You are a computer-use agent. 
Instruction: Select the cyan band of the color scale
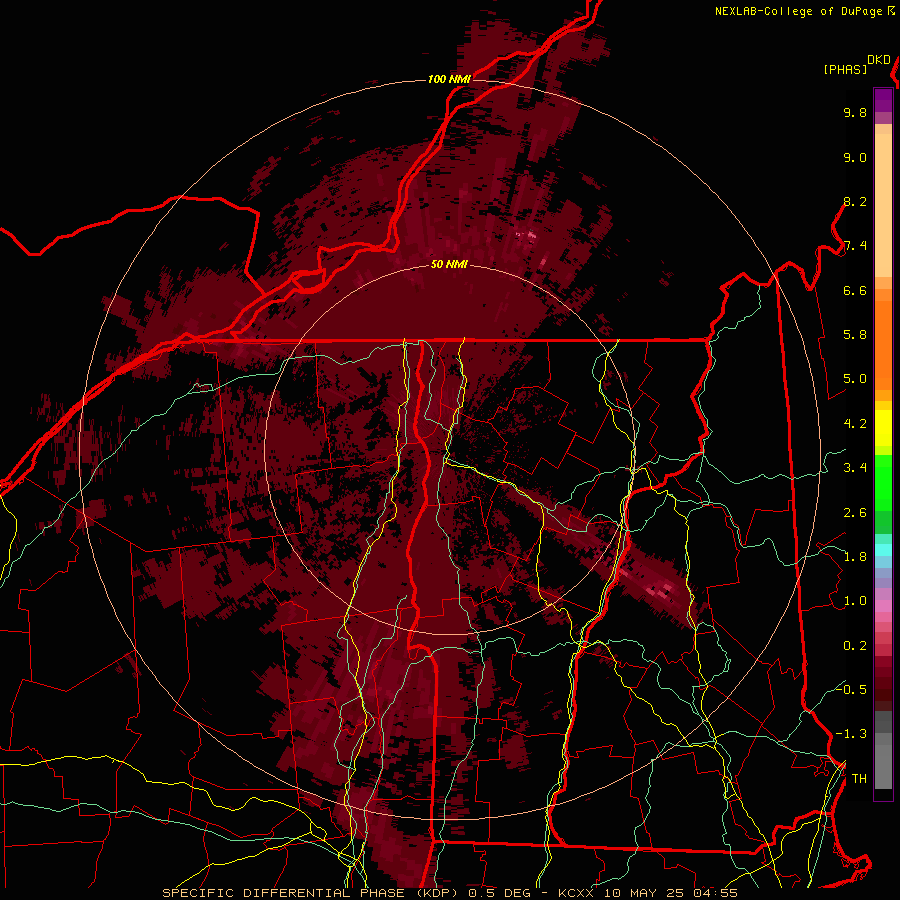tap(883, 549)
